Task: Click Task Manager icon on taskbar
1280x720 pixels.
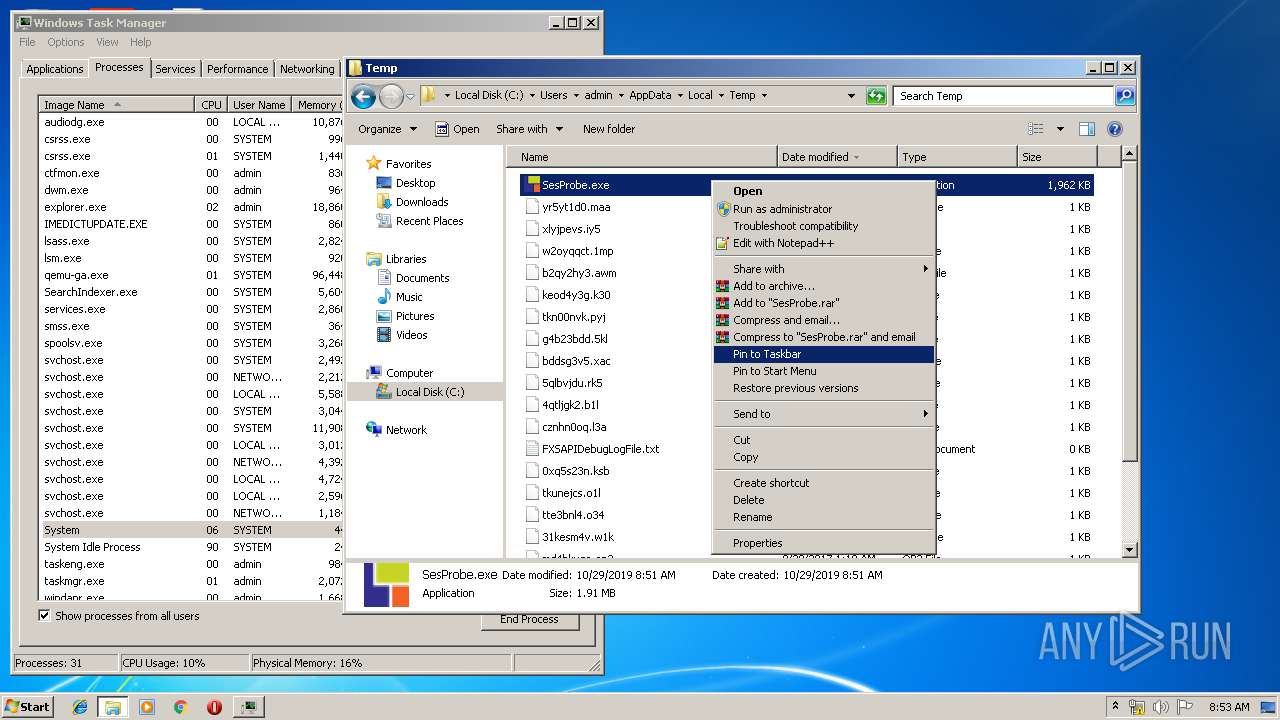Action: [248, 707]
